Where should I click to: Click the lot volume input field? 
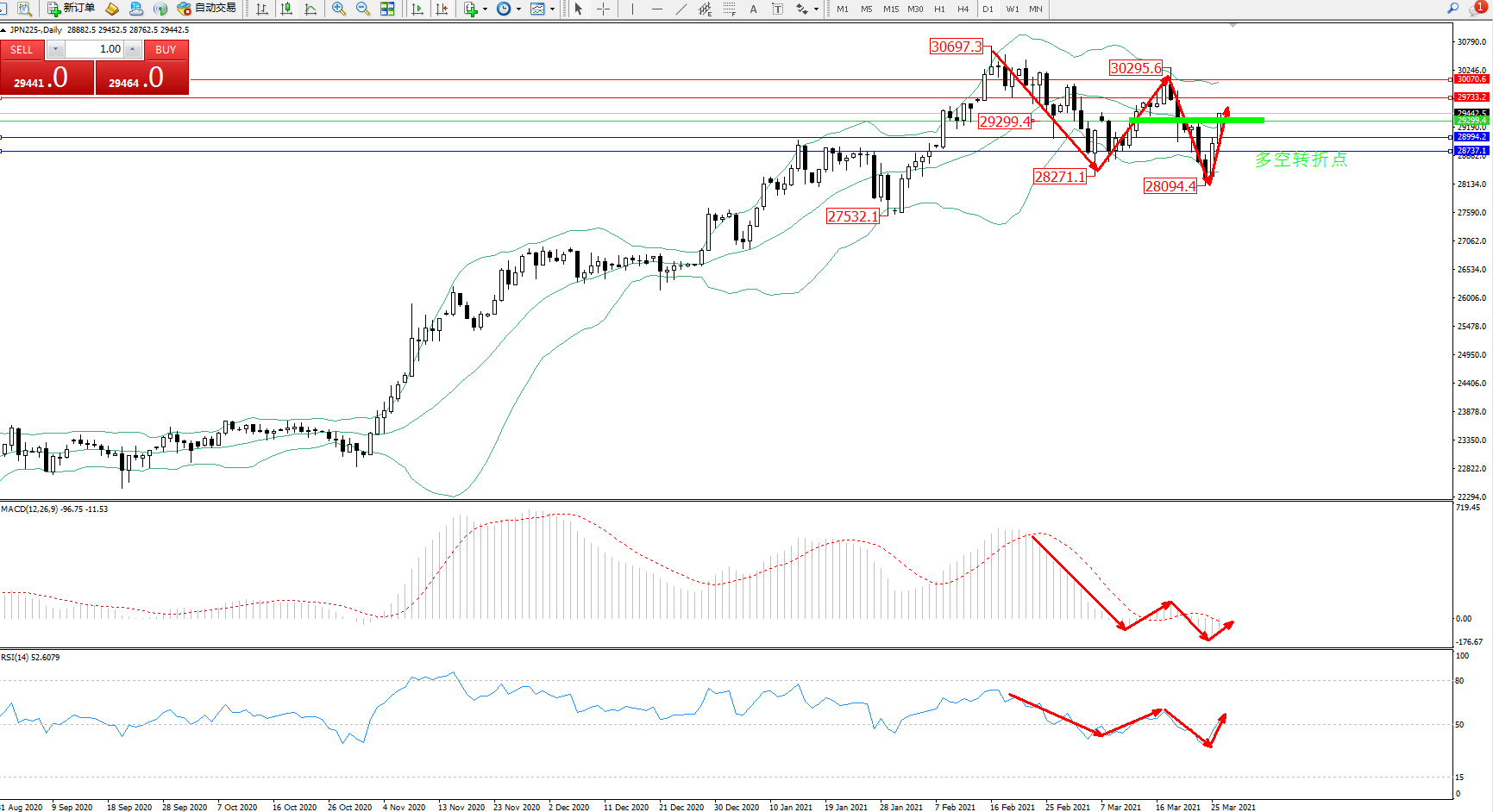pyautogui.click(x=94, y=49)
